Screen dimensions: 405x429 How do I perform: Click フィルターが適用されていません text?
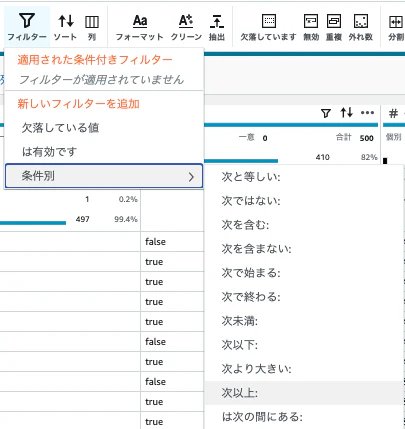point(101,80)
